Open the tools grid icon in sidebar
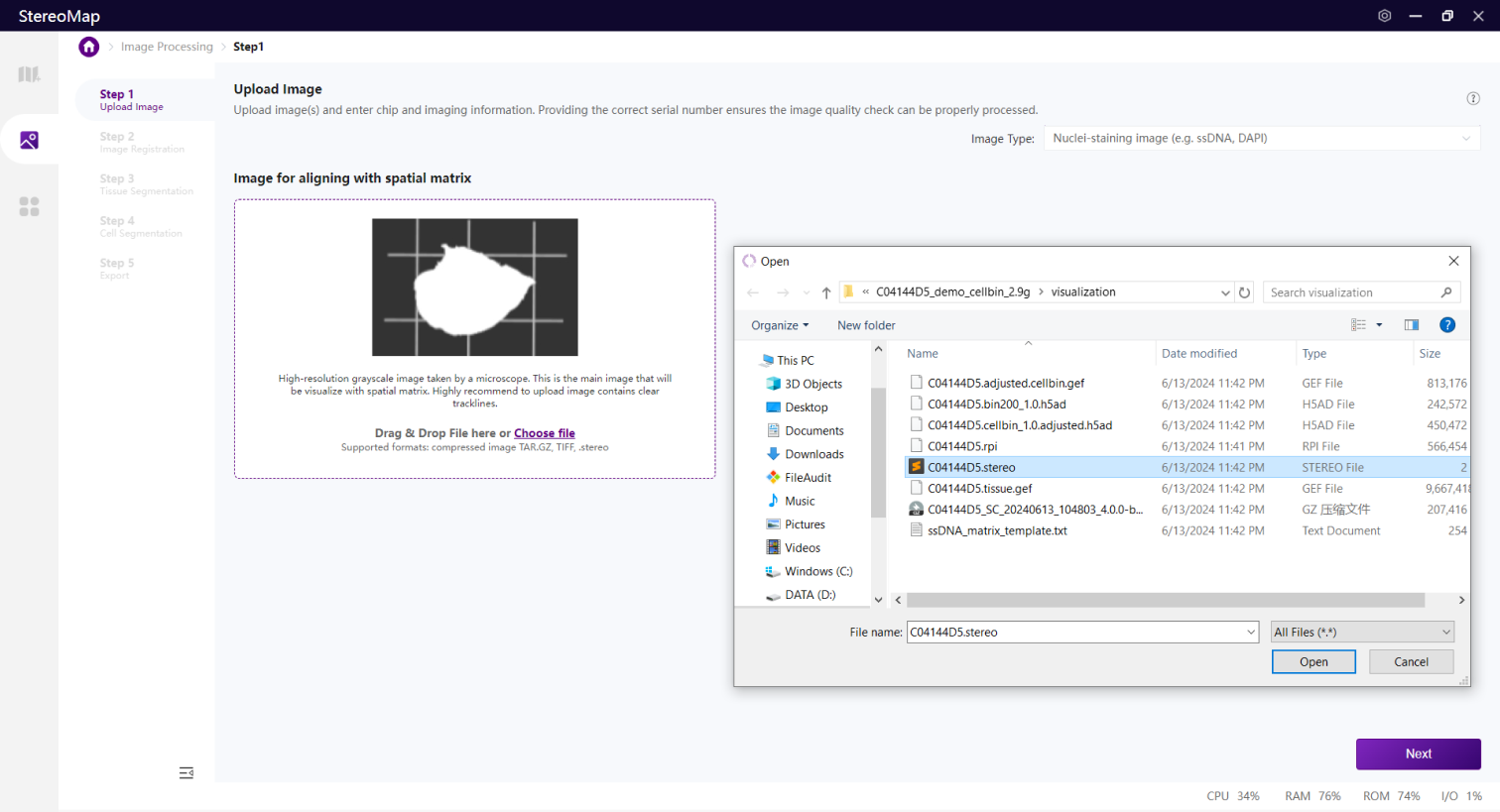Screen dimensions: 1500x812 pyautogui.click(x=29, y=206)
